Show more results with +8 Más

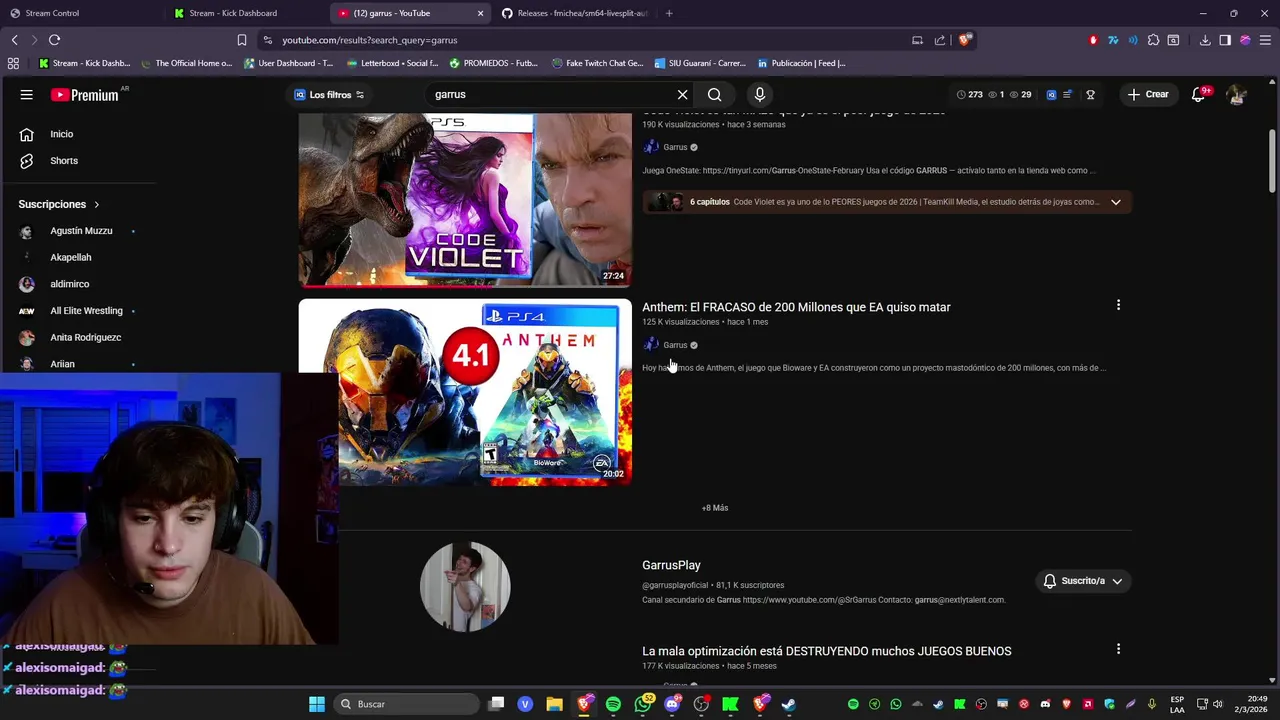pyautogui.click(x=715, y=508)
